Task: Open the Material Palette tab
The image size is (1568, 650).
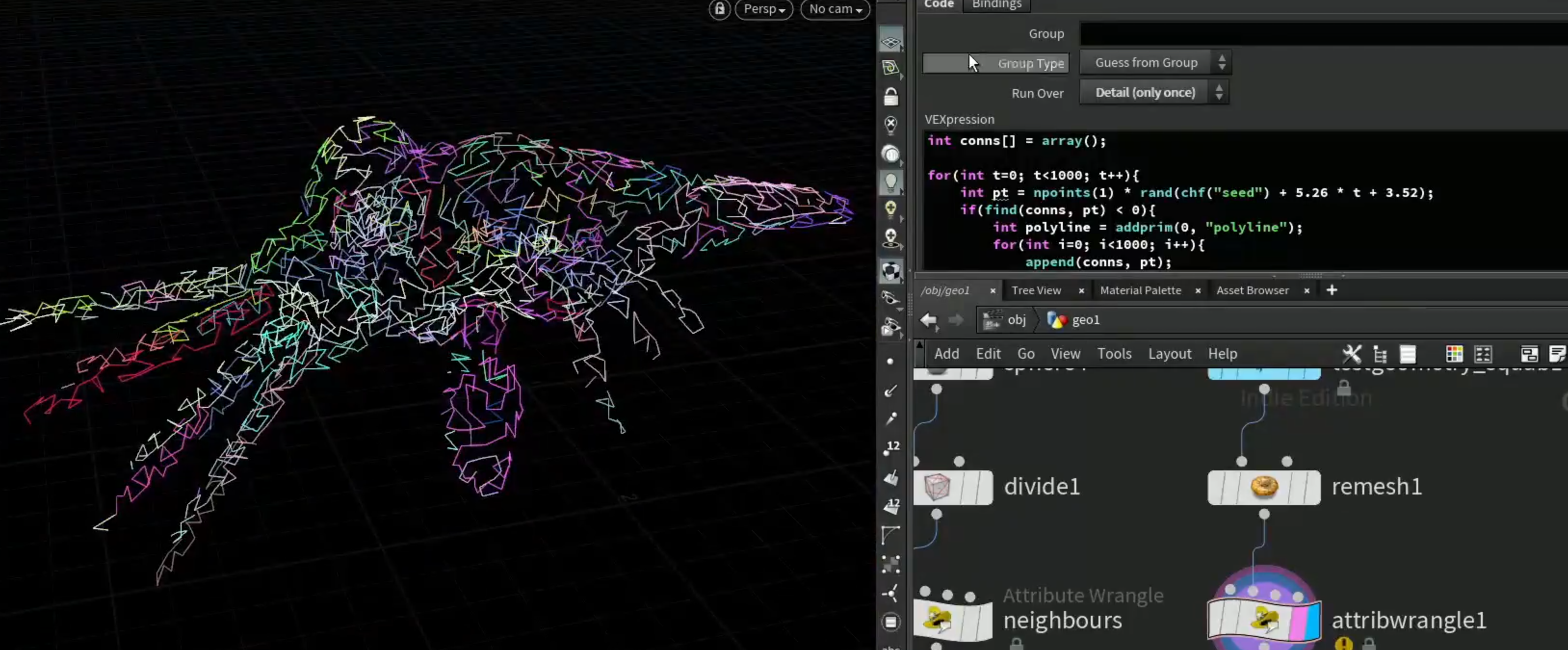Action: 1140,290
